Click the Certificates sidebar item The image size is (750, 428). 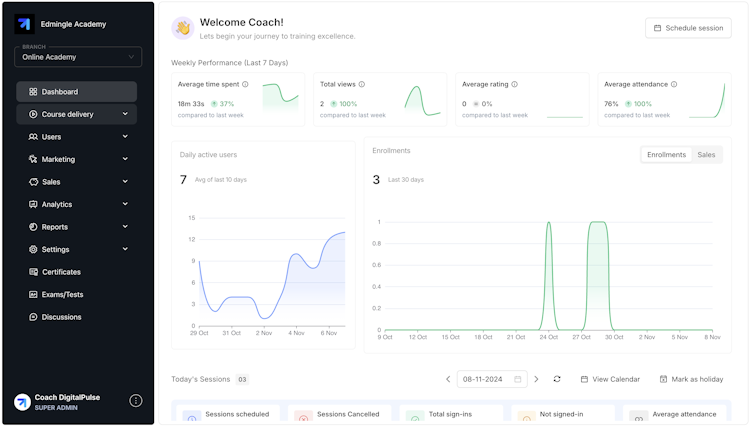[x=61, y=272]
